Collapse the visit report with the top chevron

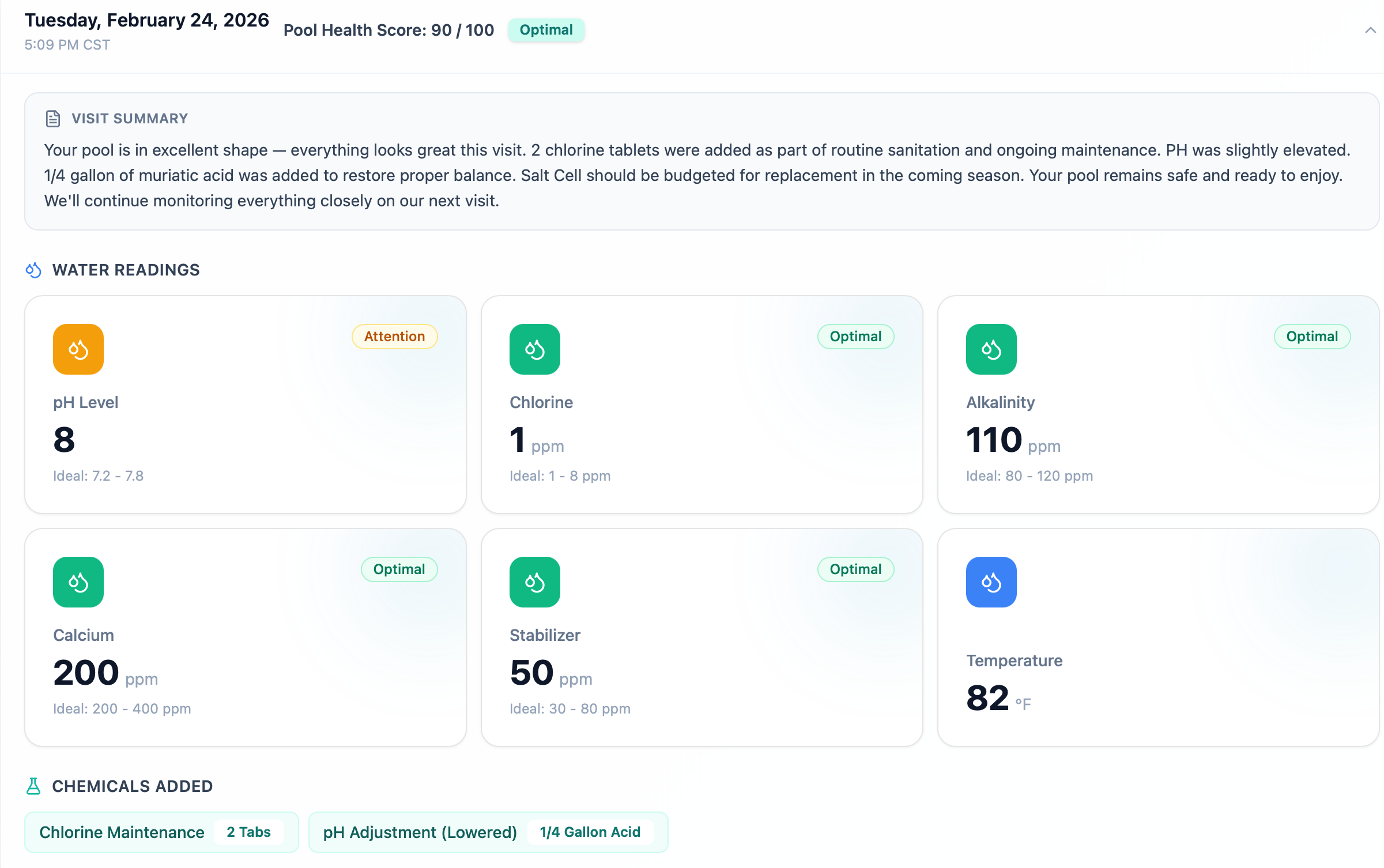click(x=1370, y=31)
